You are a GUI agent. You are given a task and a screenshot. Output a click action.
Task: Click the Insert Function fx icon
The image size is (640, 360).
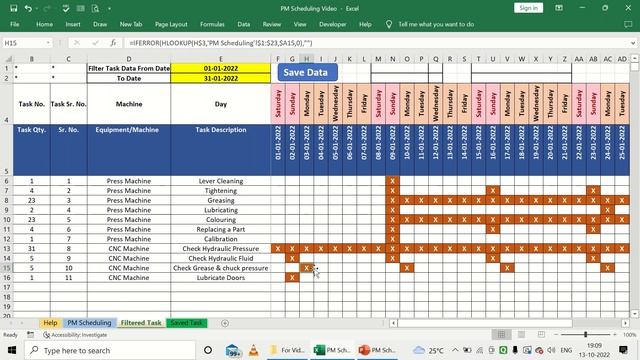point(113,43)
